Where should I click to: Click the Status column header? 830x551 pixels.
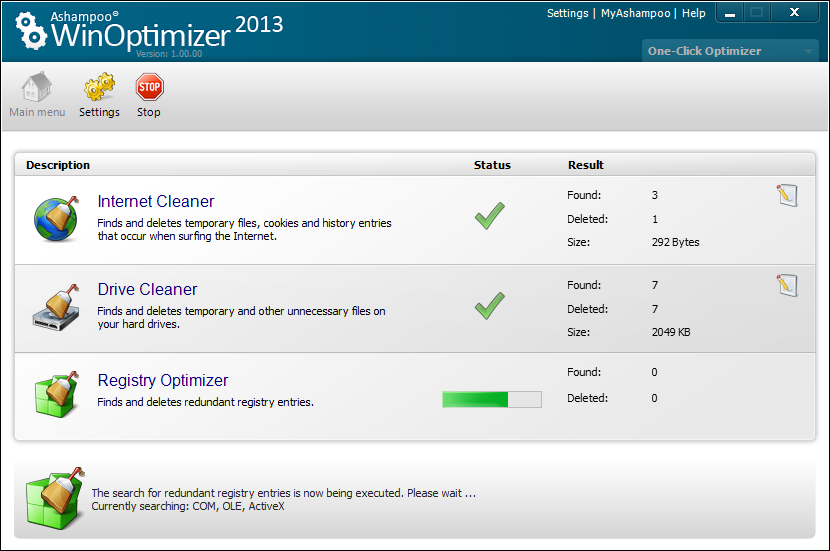[492, 165]
